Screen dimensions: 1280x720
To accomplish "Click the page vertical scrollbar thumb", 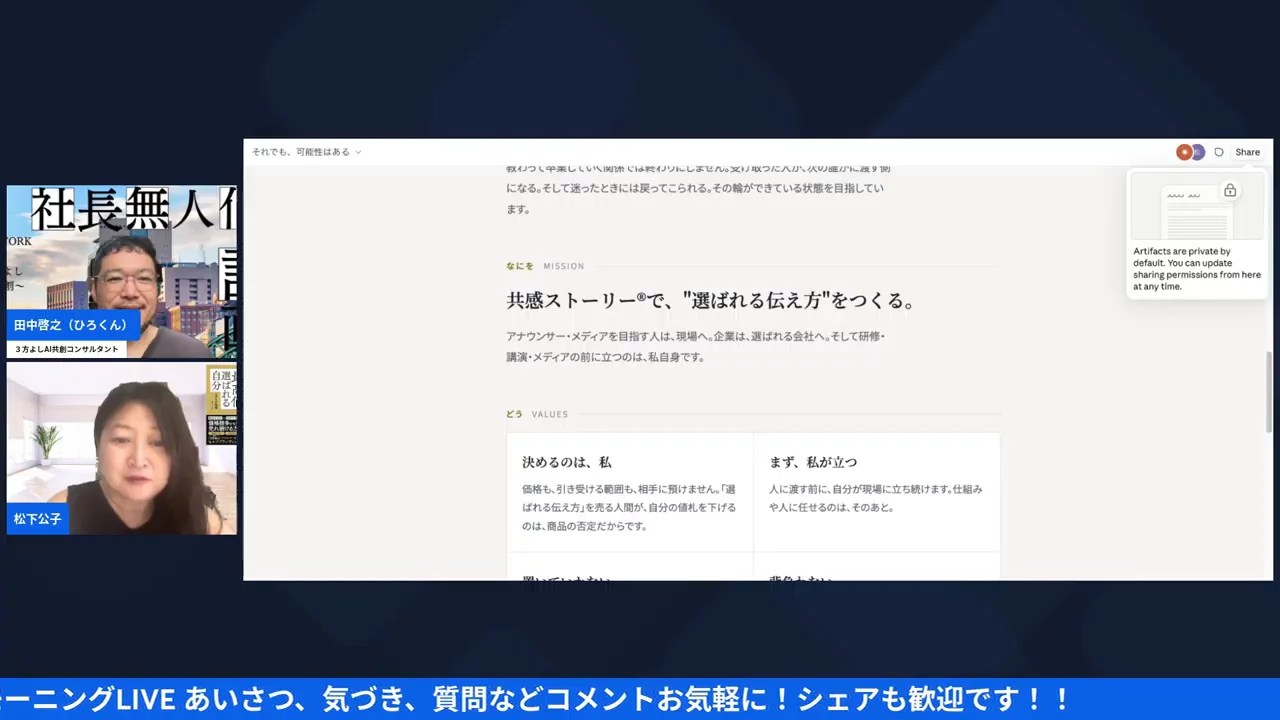I will click(1268, 392).
